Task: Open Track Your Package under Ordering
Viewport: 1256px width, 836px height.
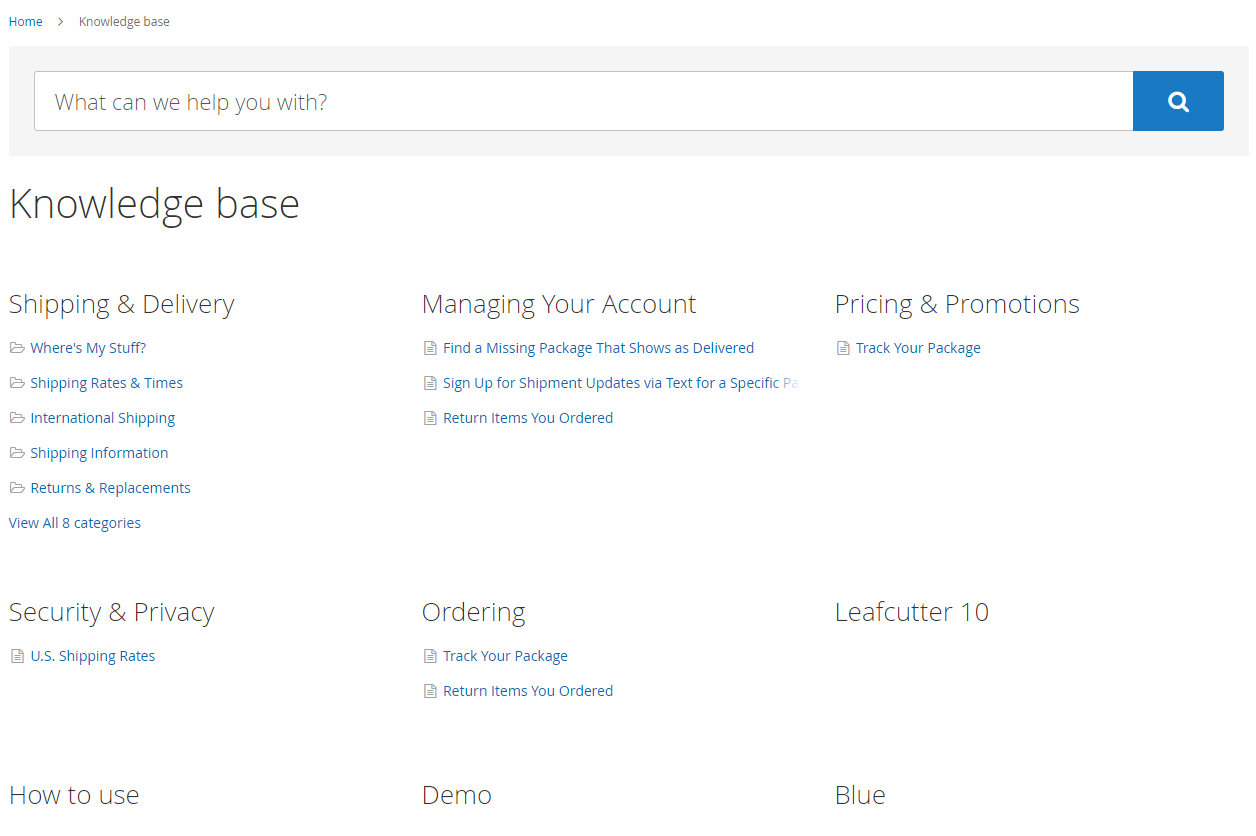Action: [505, 656]
